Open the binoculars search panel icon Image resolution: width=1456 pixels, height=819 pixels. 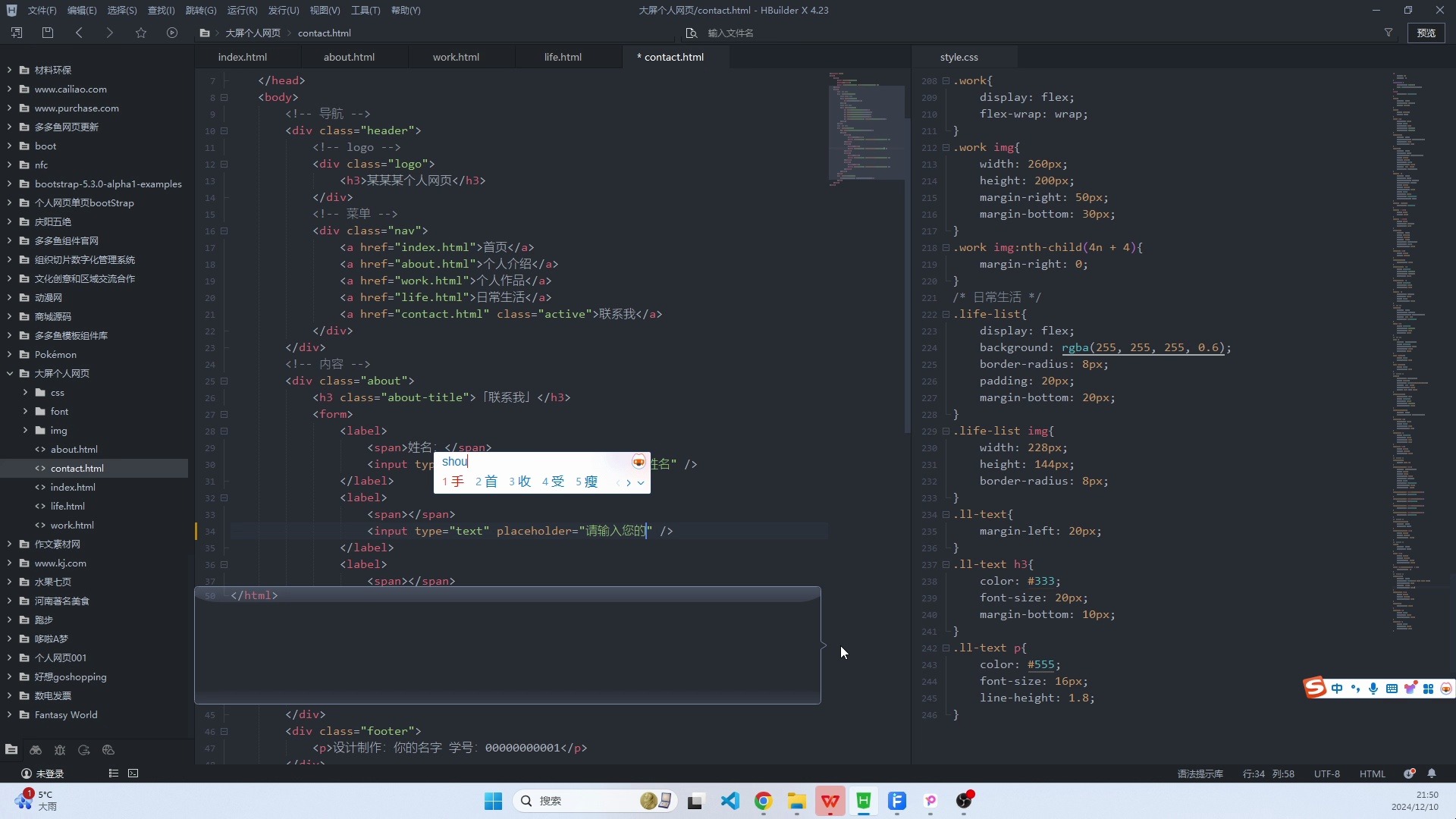[x=36, y=750]
